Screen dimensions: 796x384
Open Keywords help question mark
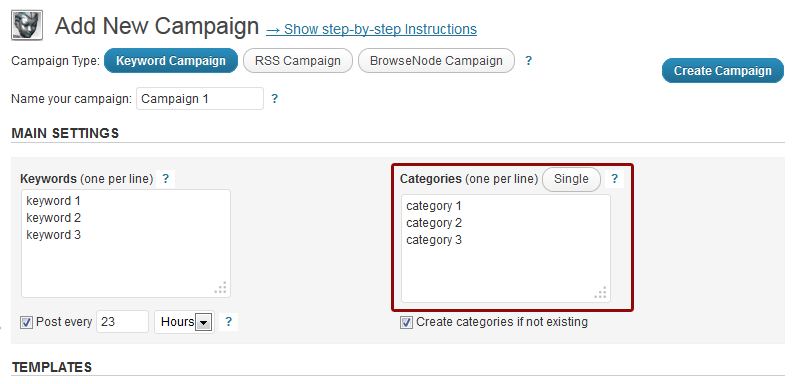click(x=165, y=179)
